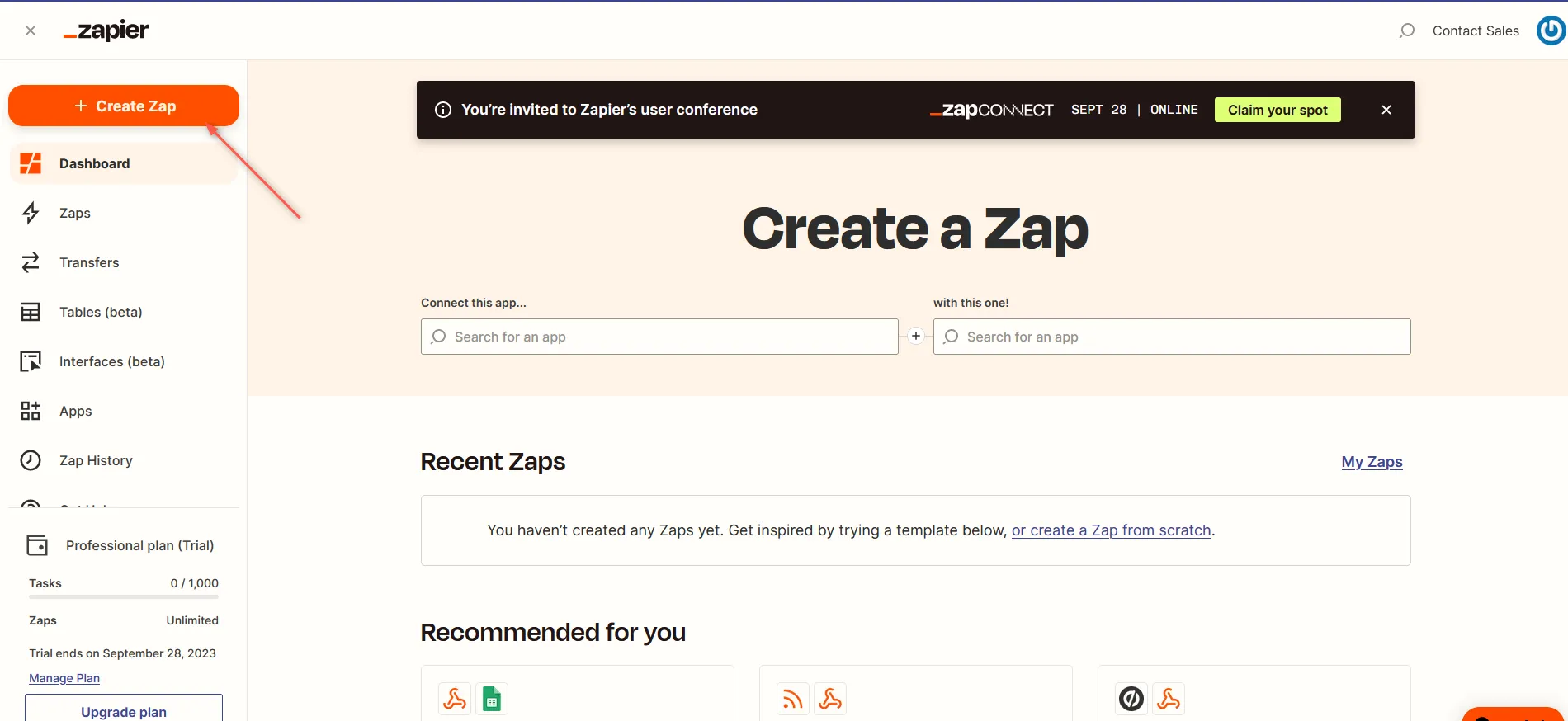
Task: Click the Professional plan billing icon
Action: [x=37, y=545]
